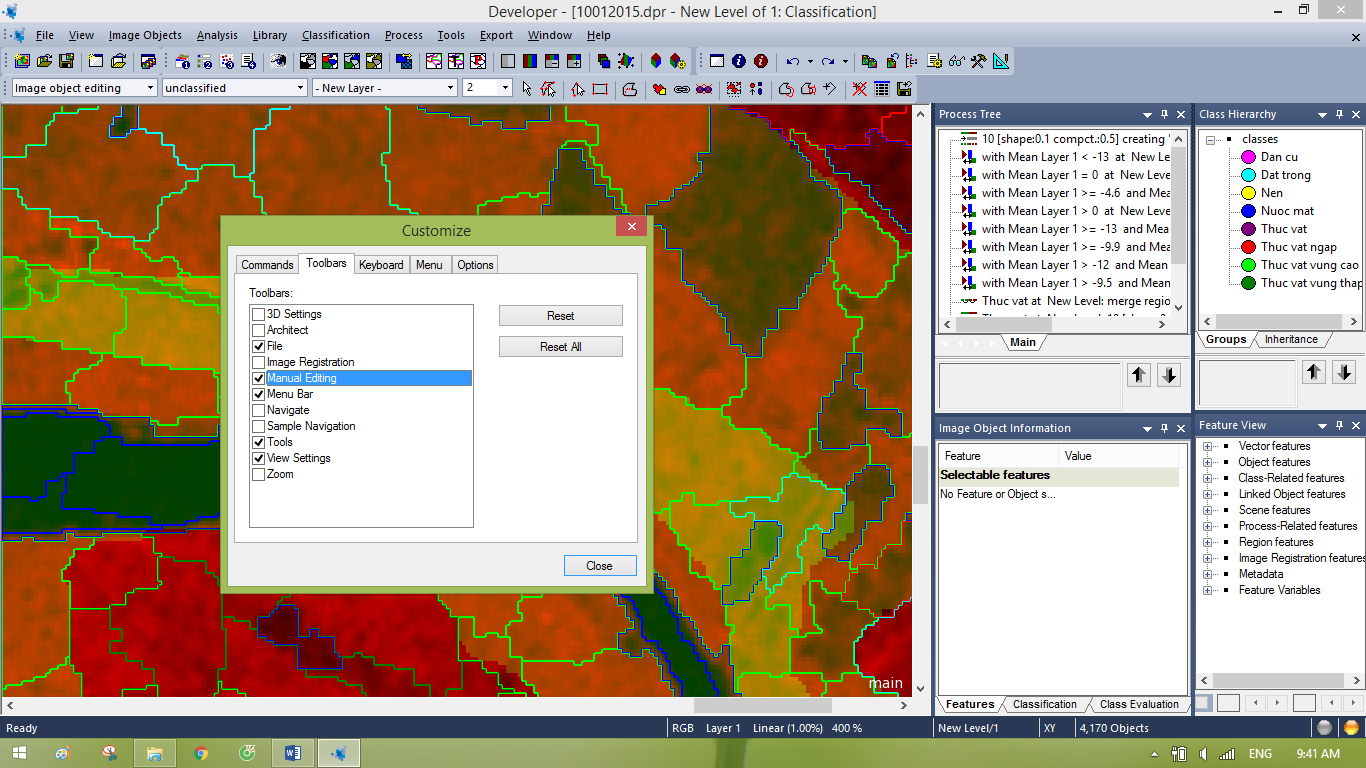The width and height of the screenshot is (1366, 768).
Task: Switch to the Keyboard tab
Action: [381, 265]
